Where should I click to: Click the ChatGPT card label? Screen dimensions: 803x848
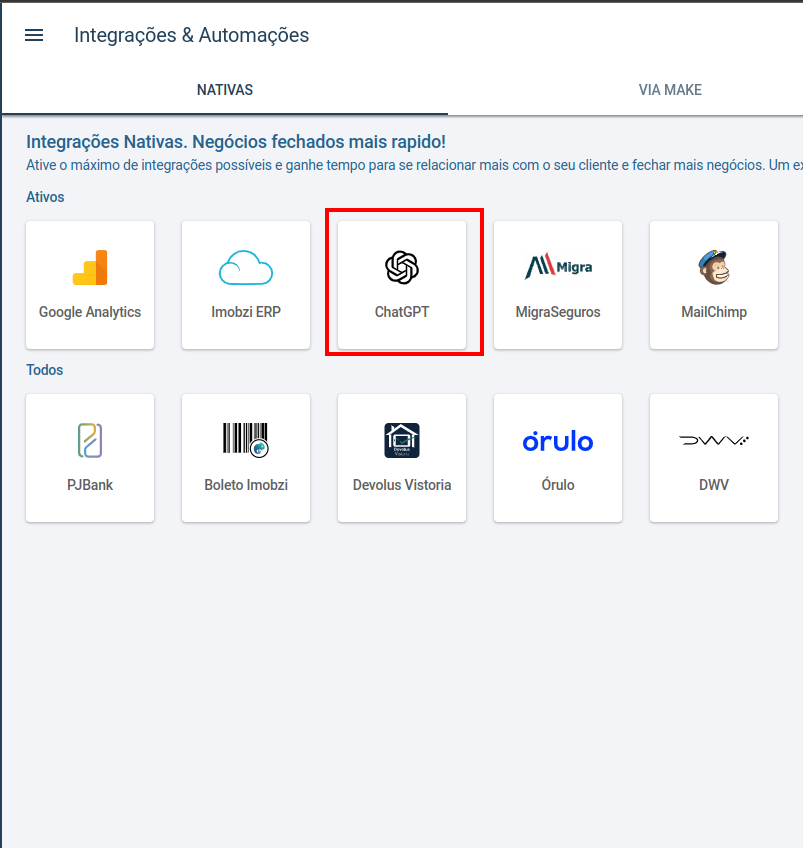(x=402, y=312)
